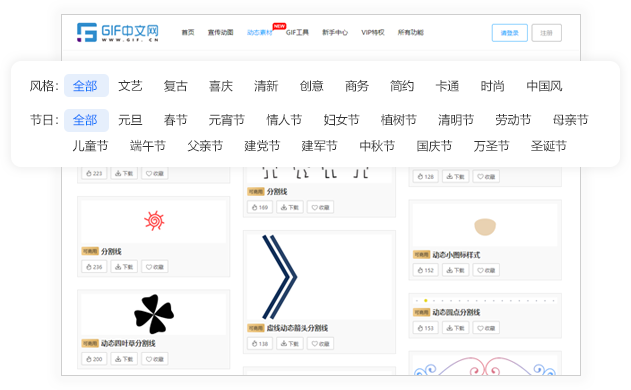Open the VIP特权 page
Image resolution: width=631 pixels, height=390 pixels.
(x=373, y=33)
